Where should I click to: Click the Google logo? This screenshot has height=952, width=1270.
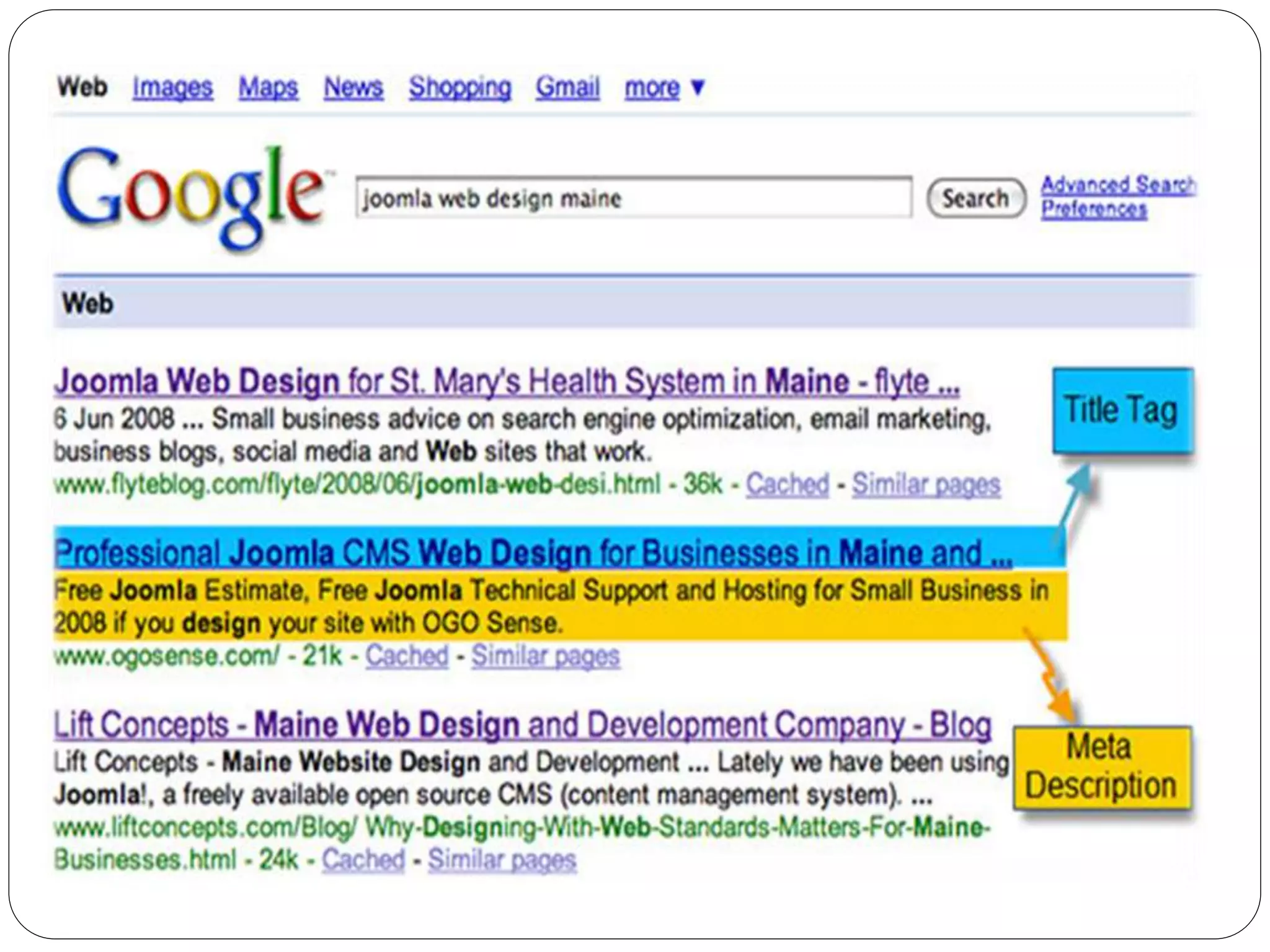[x=190, y=193]
